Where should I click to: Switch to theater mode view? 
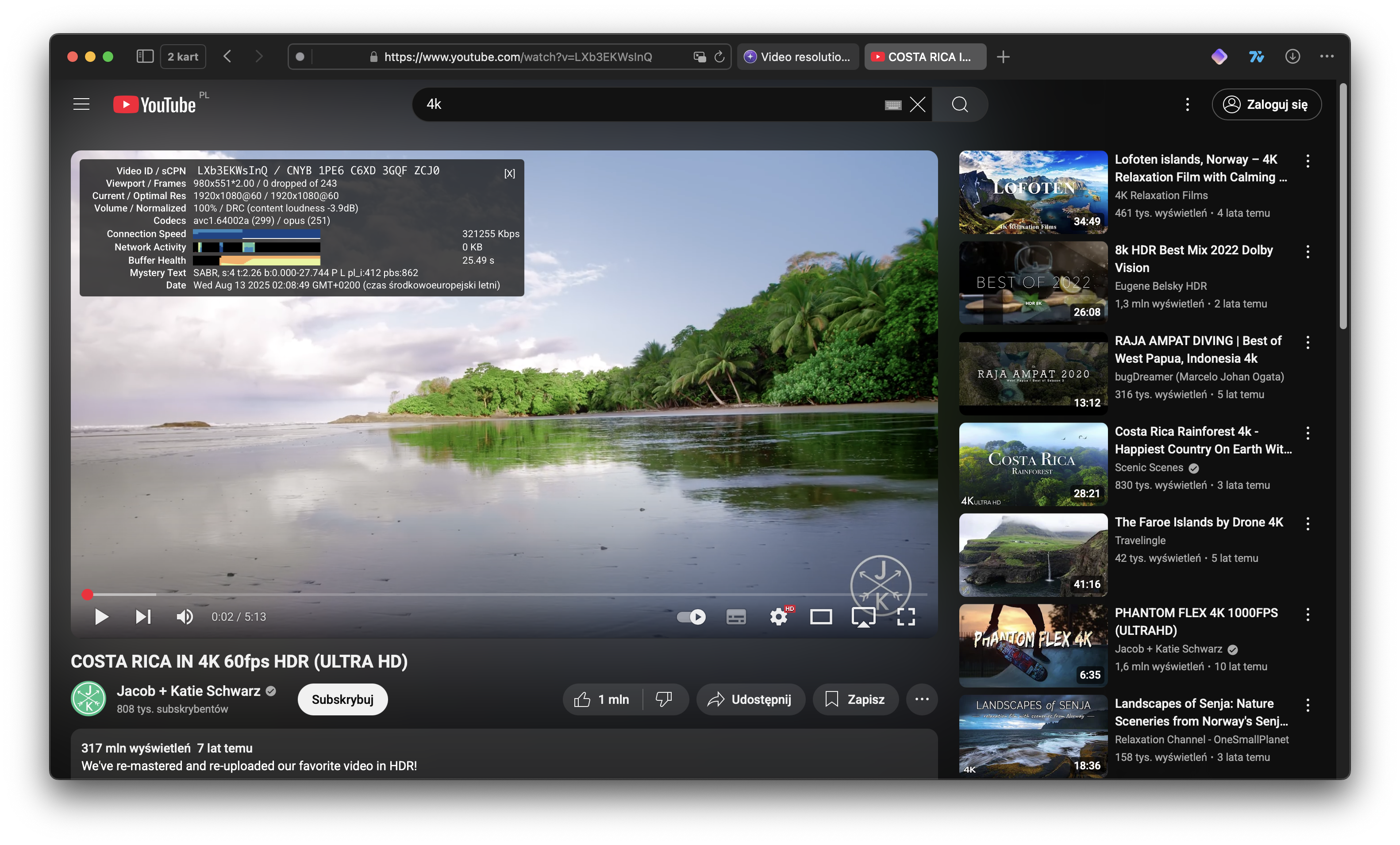point(820,617)
